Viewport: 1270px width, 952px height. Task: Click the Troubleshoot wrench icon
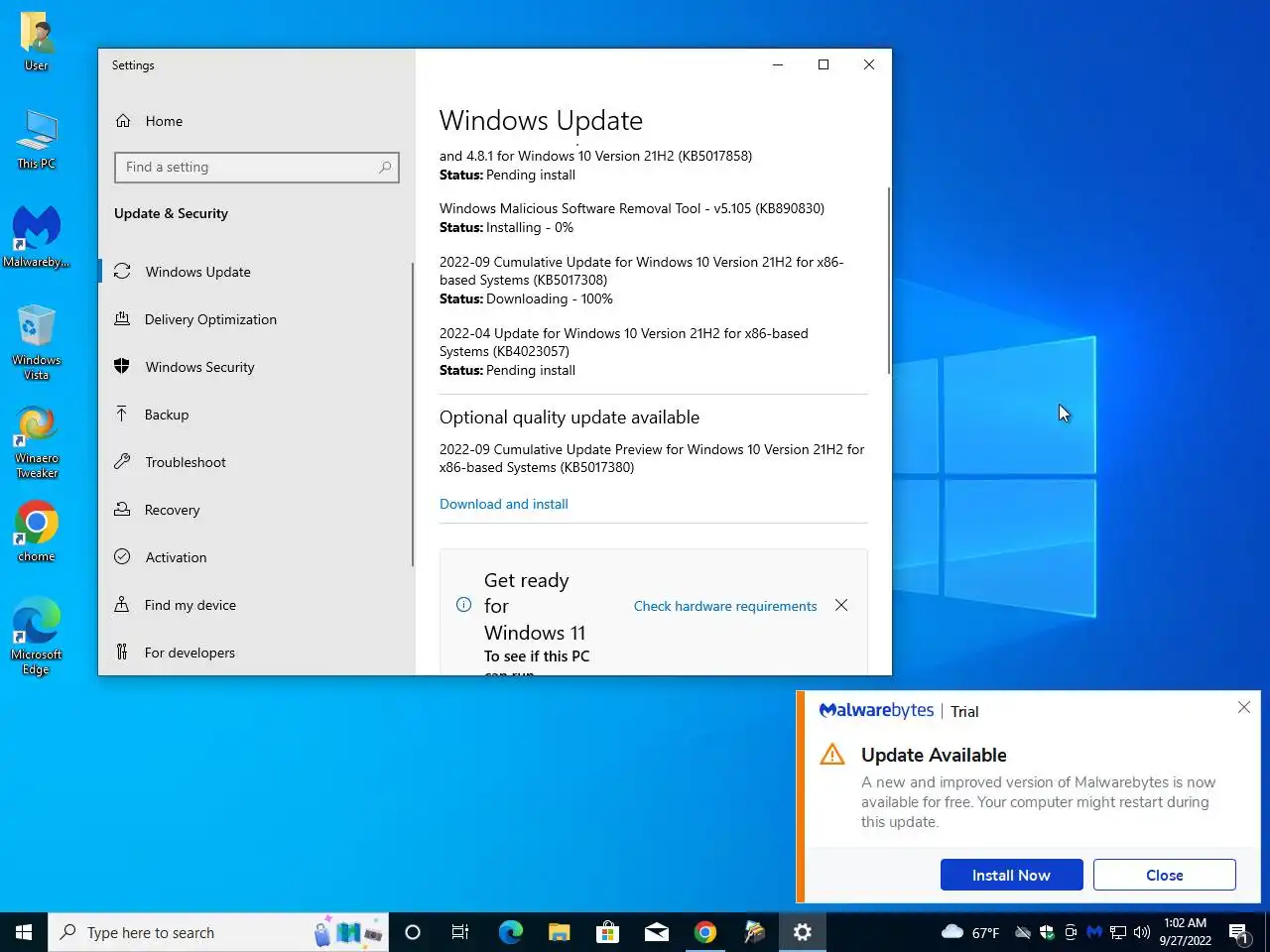pos(122,461)
